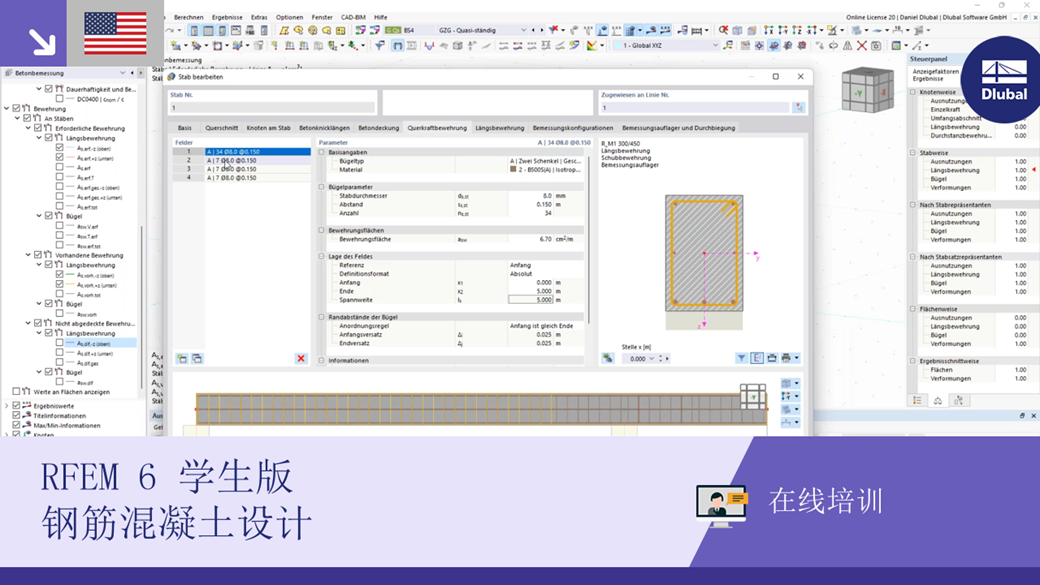Viewport: 1040px width, 585px height.
Task: Uncheck the Bewehrung checkbox in the navigator
Action: coord(17,108)
